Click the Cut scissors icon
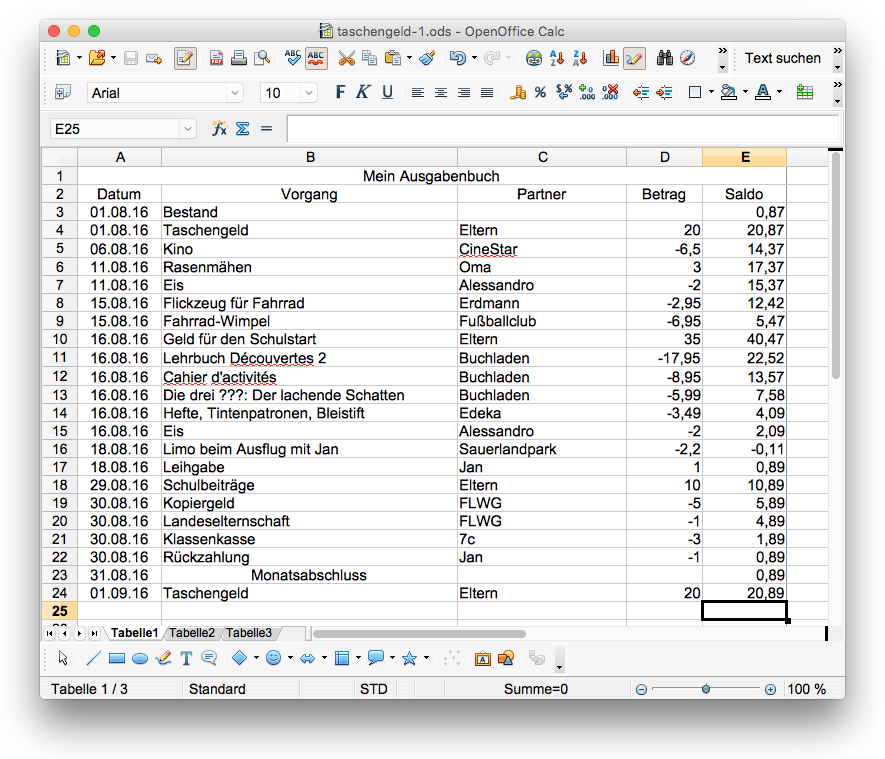This screenshot has width=885, height=759. click(347, 58)
